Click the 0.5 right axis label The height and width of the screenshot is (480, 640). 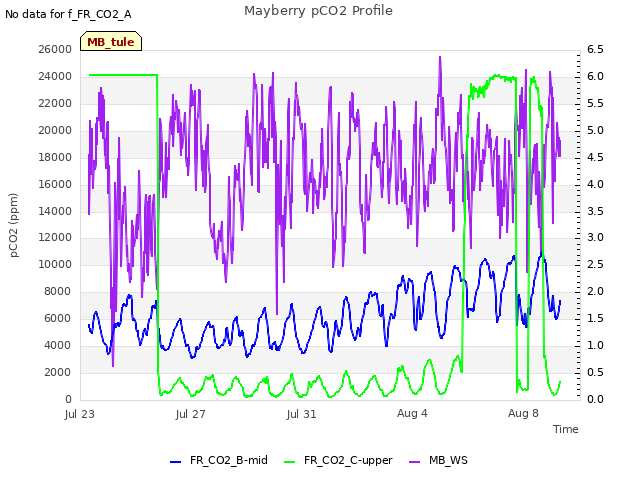point(595,372)
